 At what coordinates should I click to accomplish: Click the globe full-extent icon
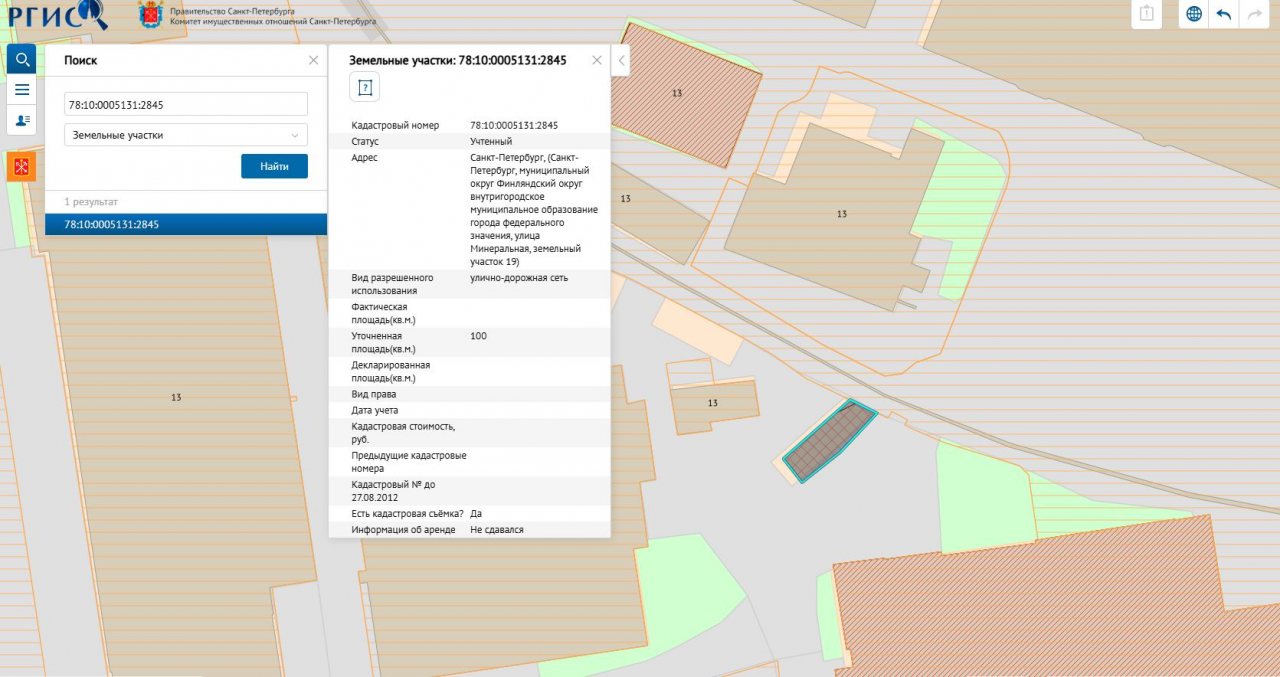point(1193,14)
